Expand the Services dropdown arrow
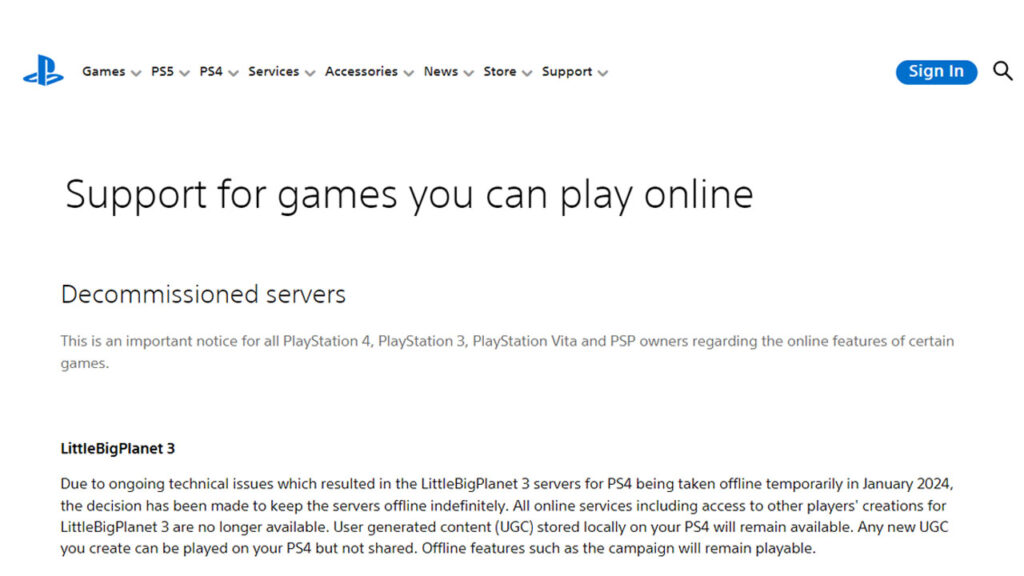 click(310, 73)
